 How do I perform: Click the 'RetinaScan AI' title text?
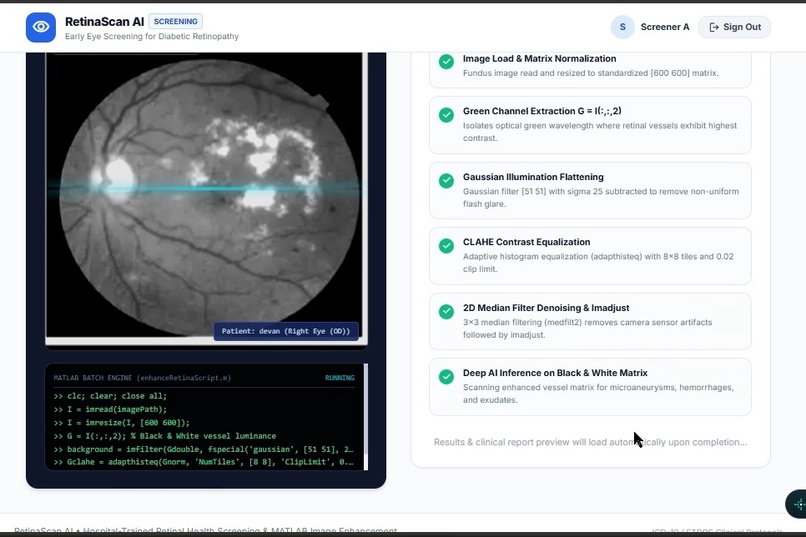104,22
